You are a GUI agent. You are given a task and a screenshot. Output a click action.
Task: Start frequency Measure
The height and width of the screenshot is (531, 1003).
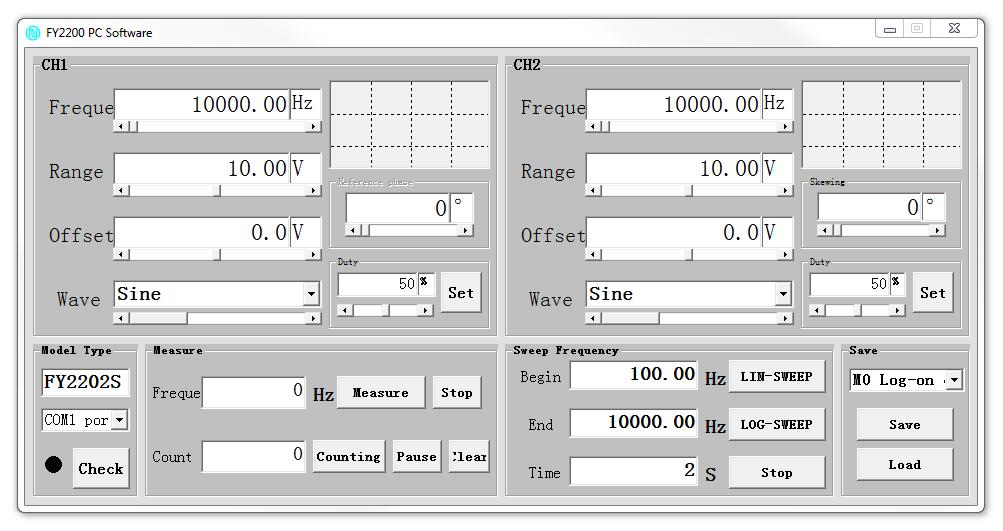tap(381, 393)
